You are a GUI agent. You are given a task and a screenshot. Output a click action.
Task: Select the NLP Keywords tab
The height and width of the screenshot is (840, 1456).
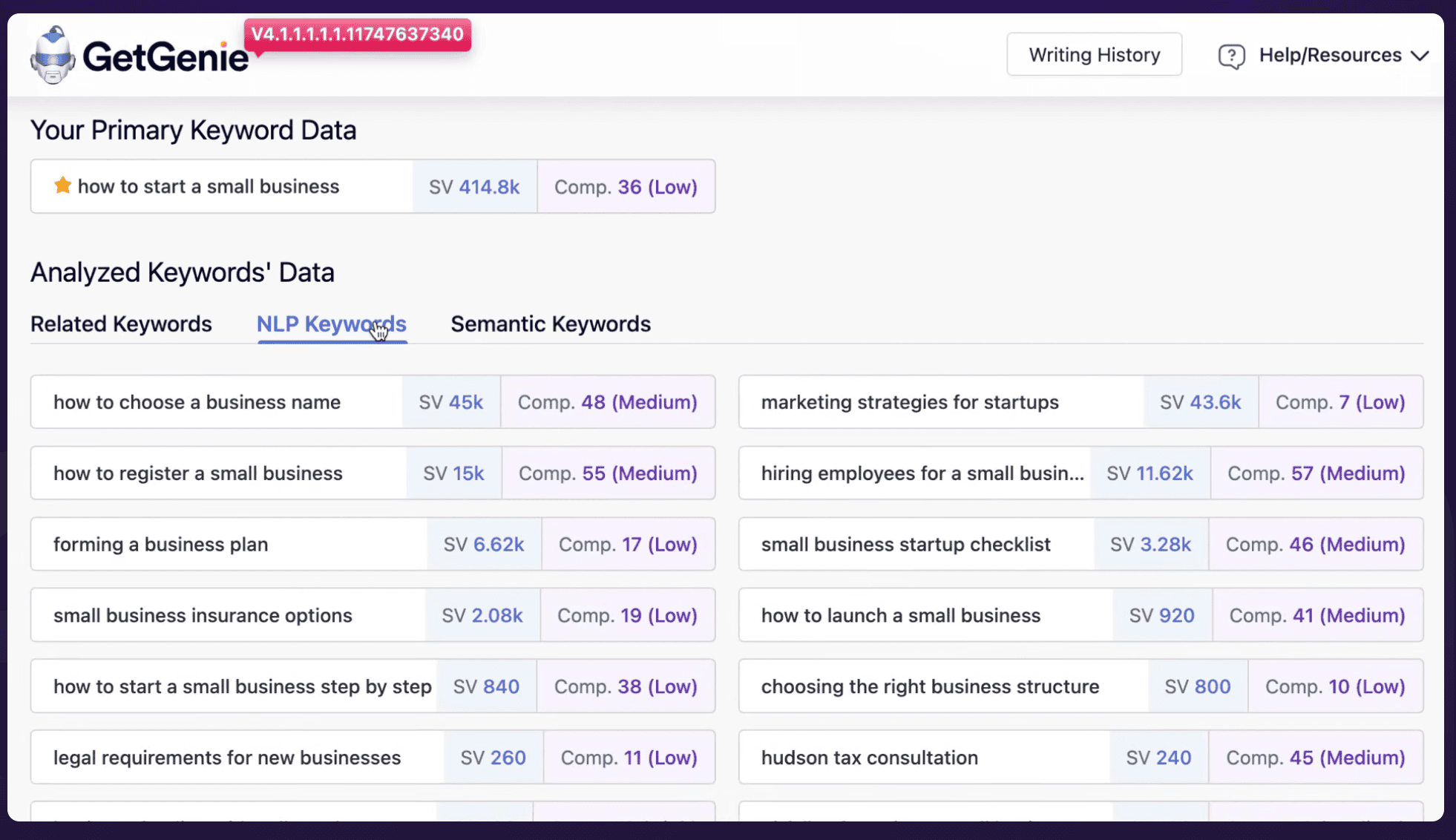[x=331, y=324]
